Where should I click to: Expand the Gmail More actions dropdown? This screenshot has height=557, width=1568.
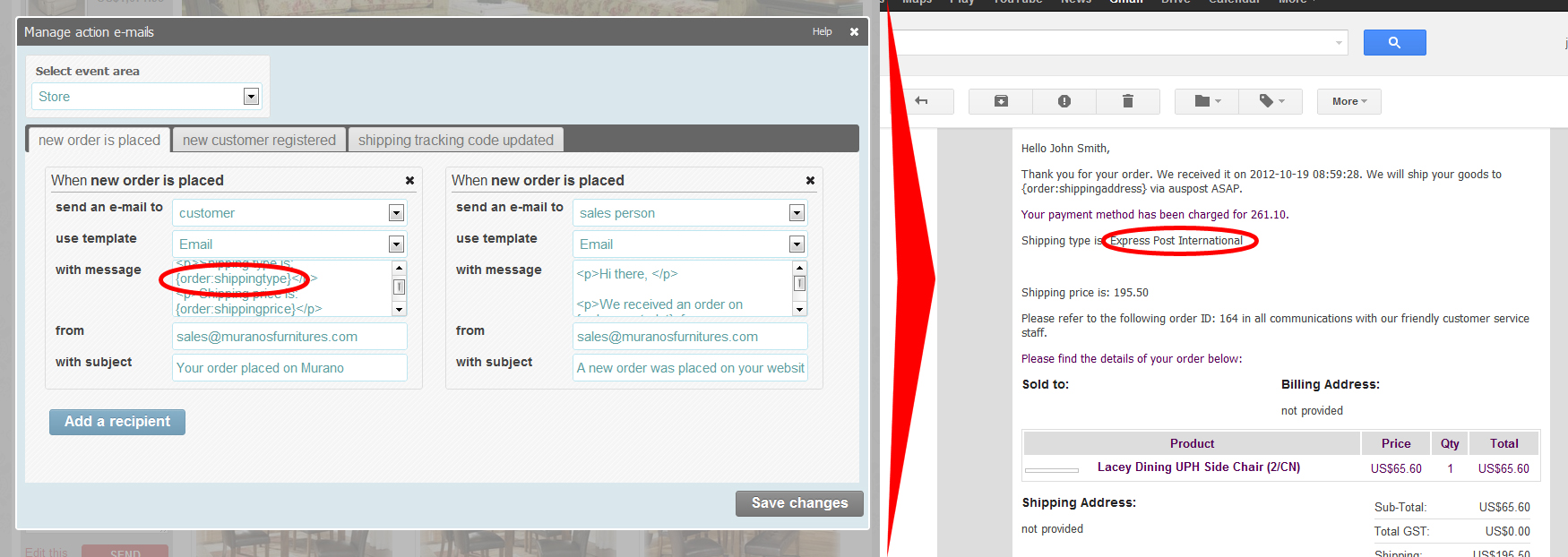1348,101
